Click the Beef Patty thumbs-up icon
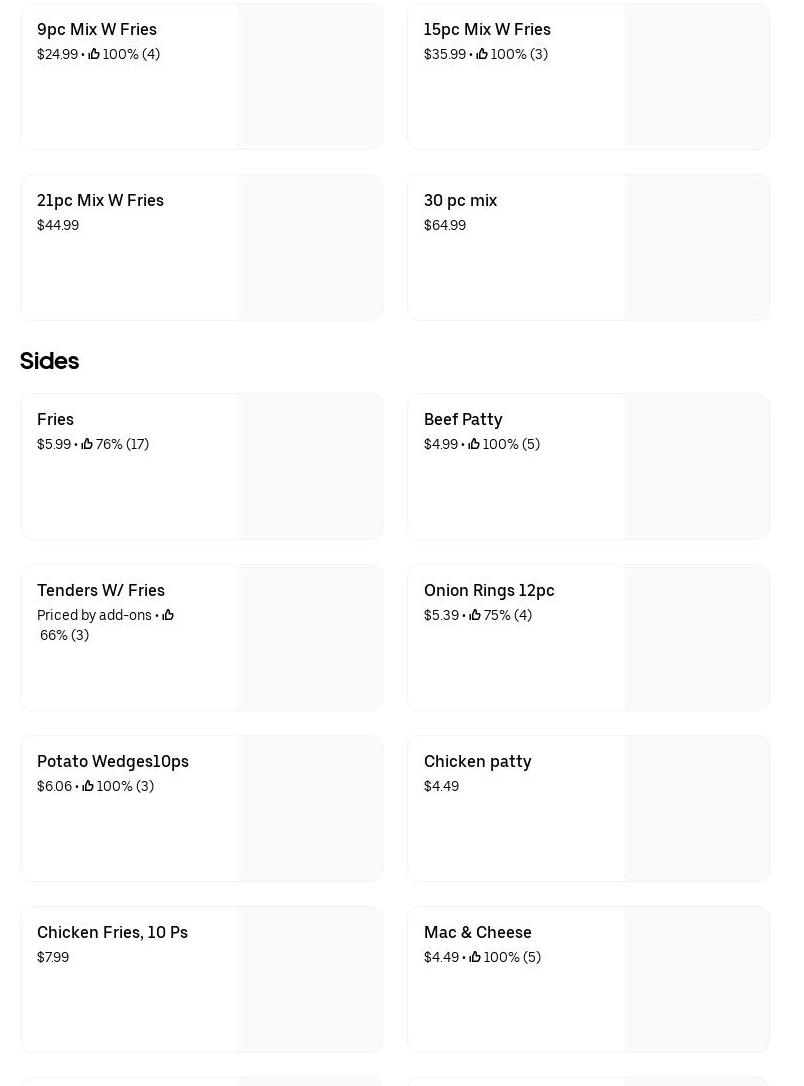 (x=474, y=444)
